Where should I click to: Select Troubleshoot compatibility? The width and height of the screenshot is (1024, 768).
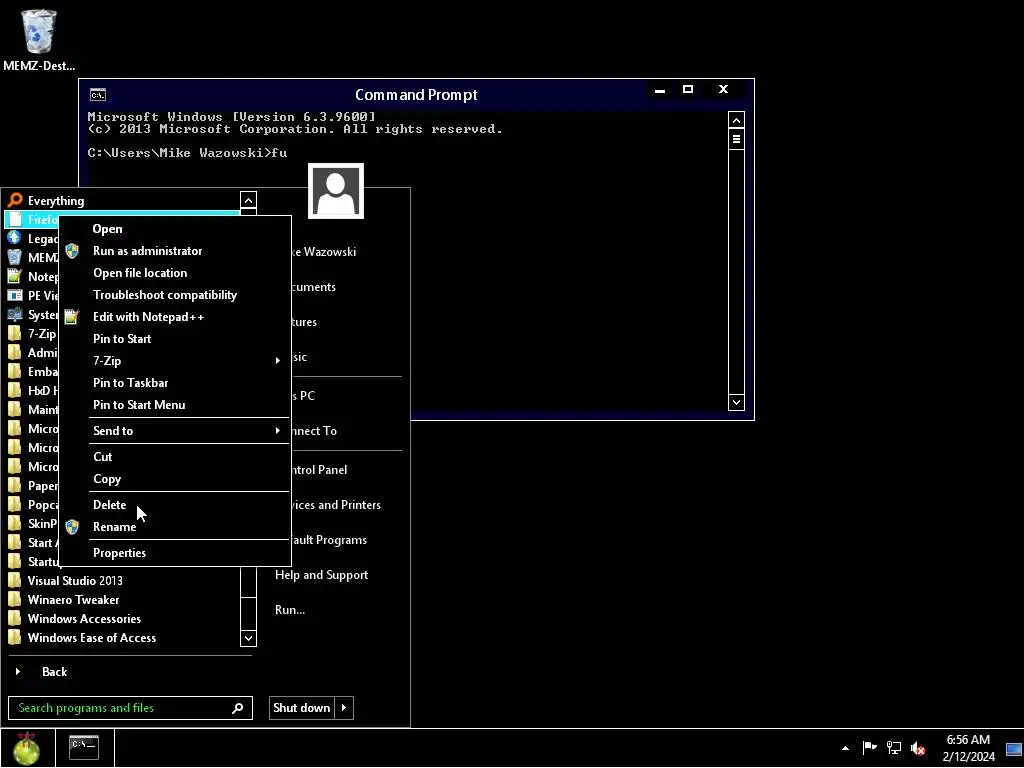click(175, 295)
